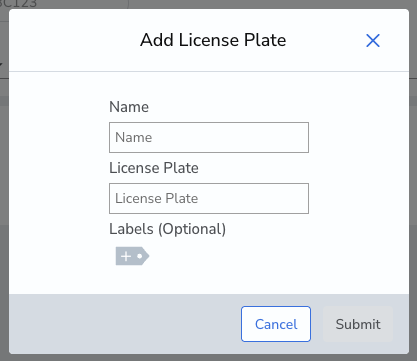Click the blue X icon in the header
417x361 pixels.
click(x=373, y=41)
